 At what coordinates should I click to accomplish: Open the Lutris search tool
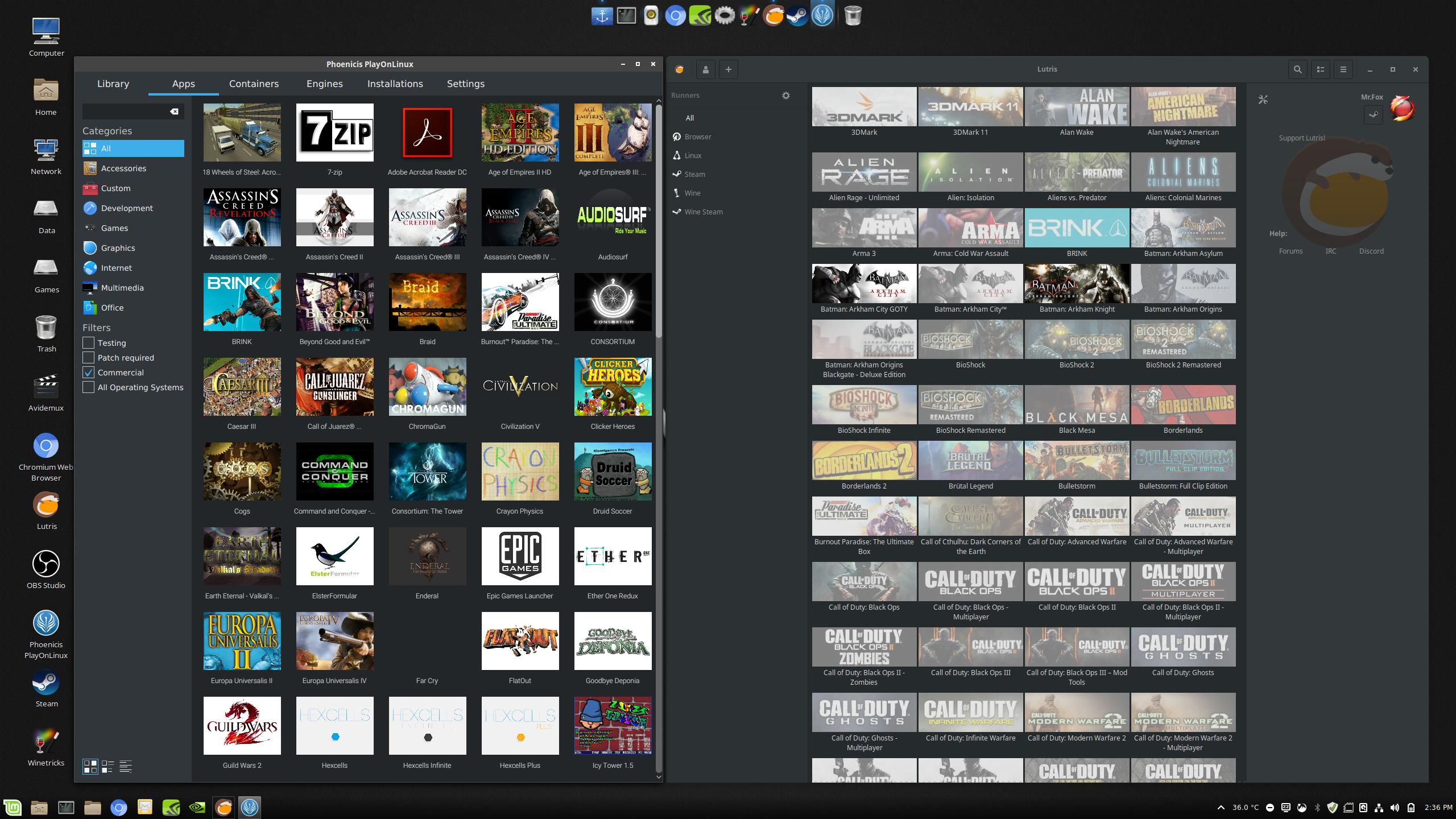tap(1297, 69)
